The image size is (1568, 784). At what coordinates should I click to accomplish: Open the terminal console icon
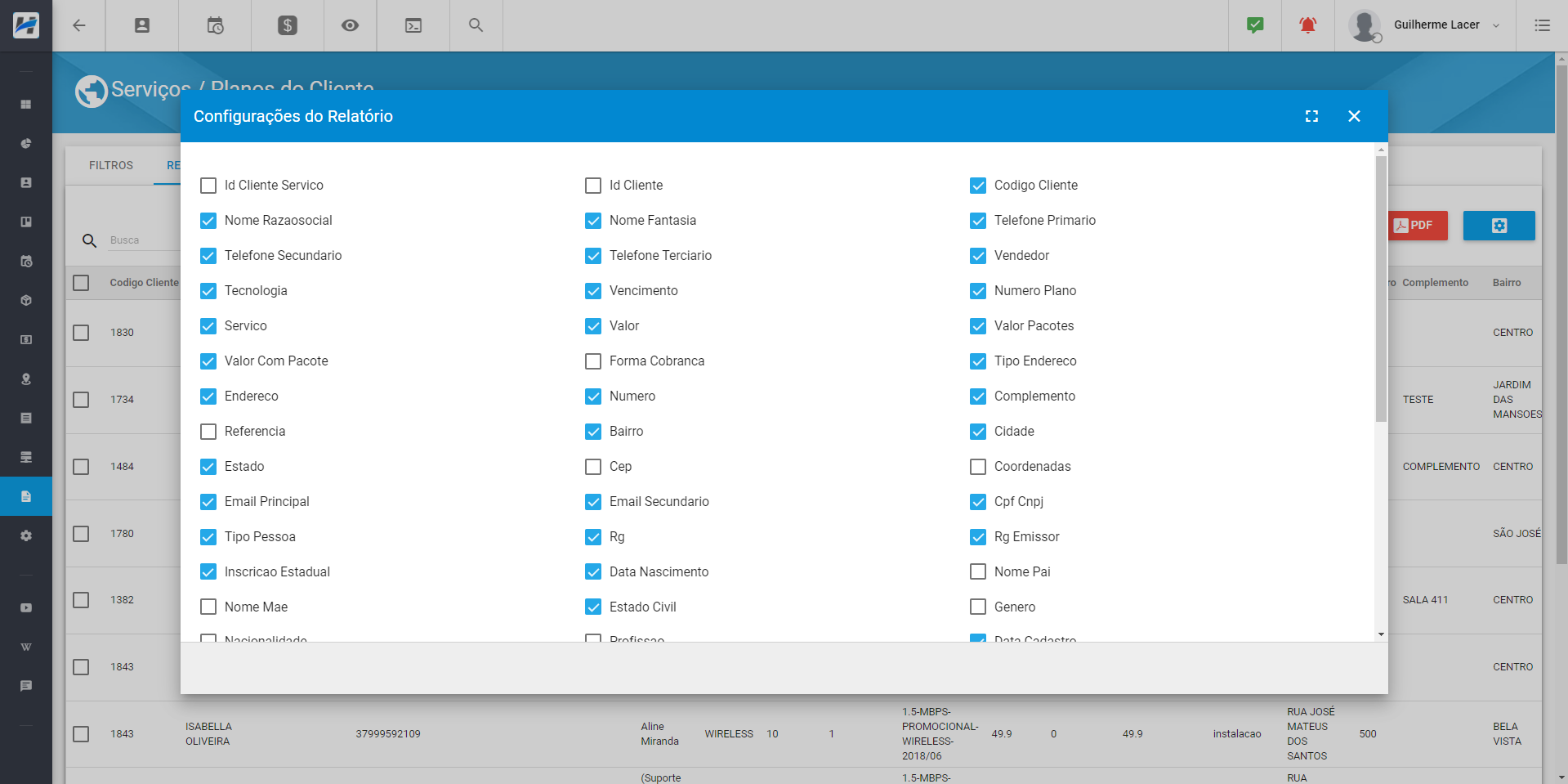[x=413, y=25]
